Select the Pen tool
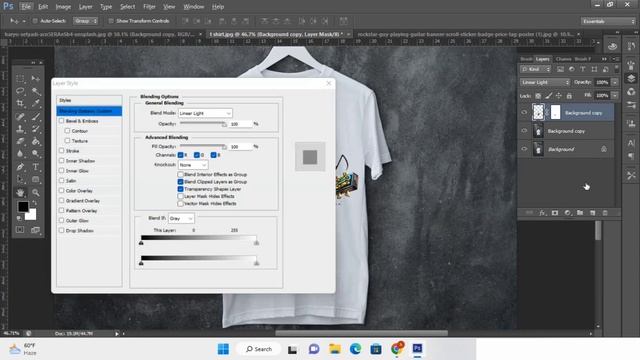This screenshot has height=360, width=640. click(x=20, y=167)
